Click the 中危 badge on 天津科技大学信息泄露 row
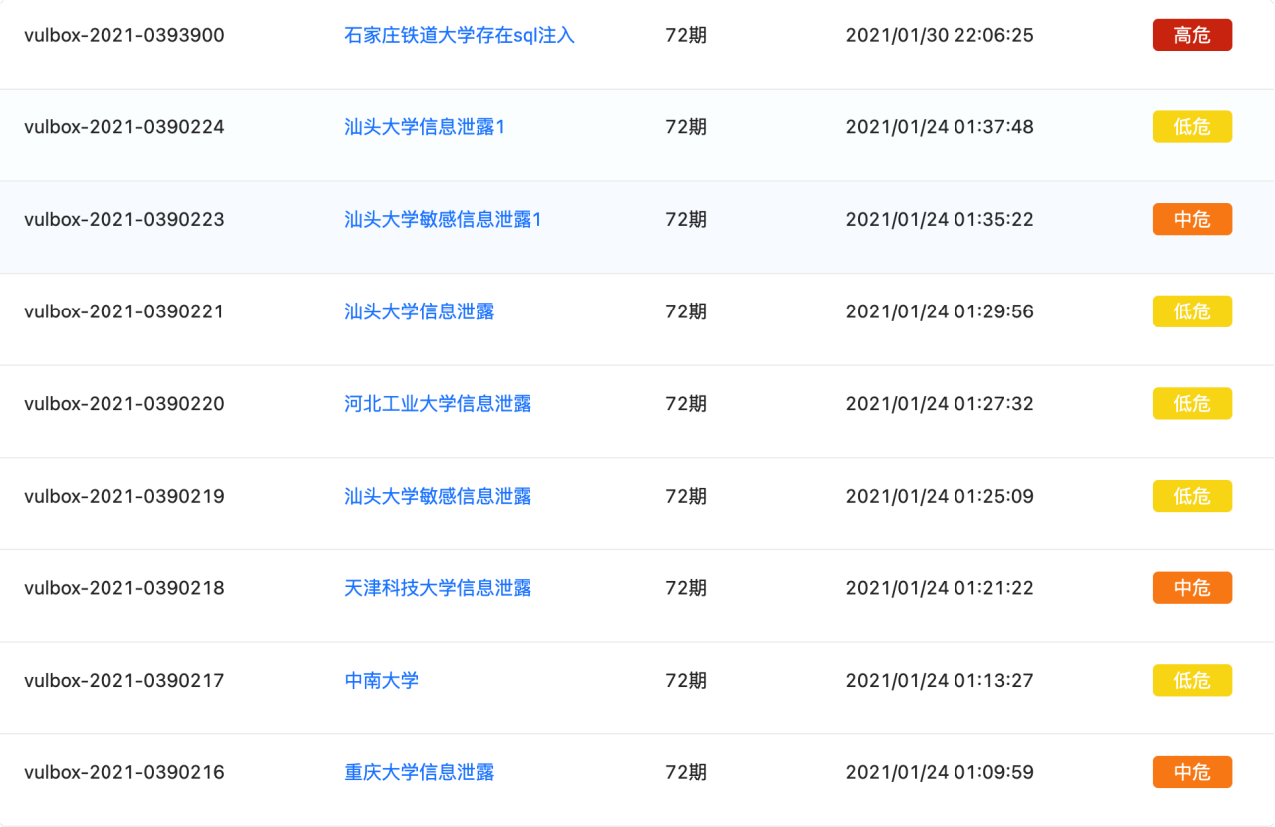This screenshot has height=827, width=1275. (x=1192, y=588)
